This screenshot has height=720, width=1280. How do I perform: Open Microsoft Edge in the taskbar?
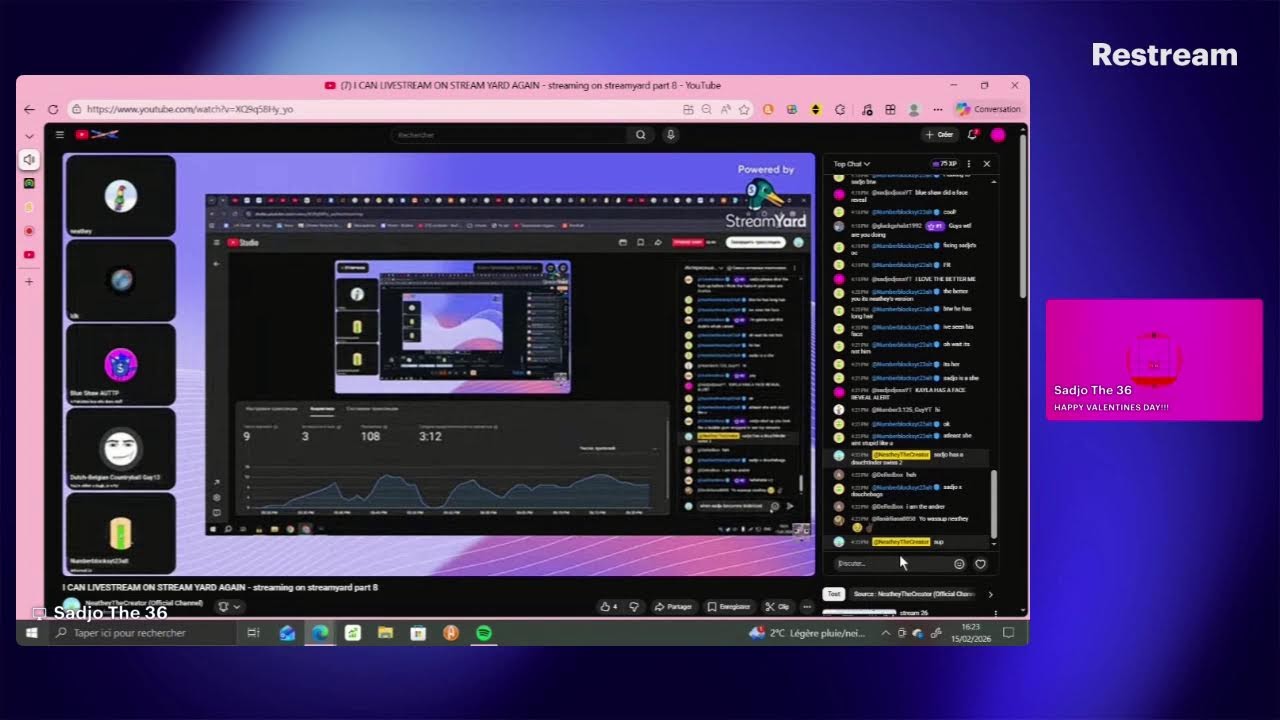[x=320, y=633]
